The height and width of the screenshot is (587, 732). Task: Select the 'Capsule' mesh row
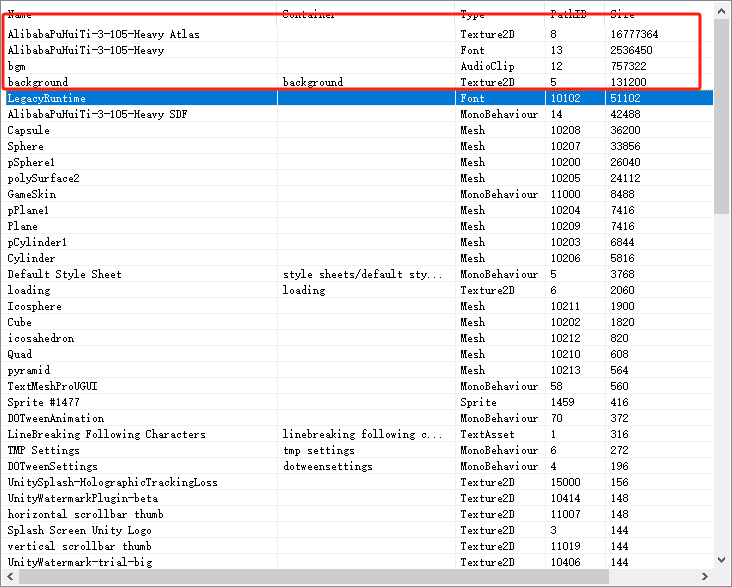[358, 130]
